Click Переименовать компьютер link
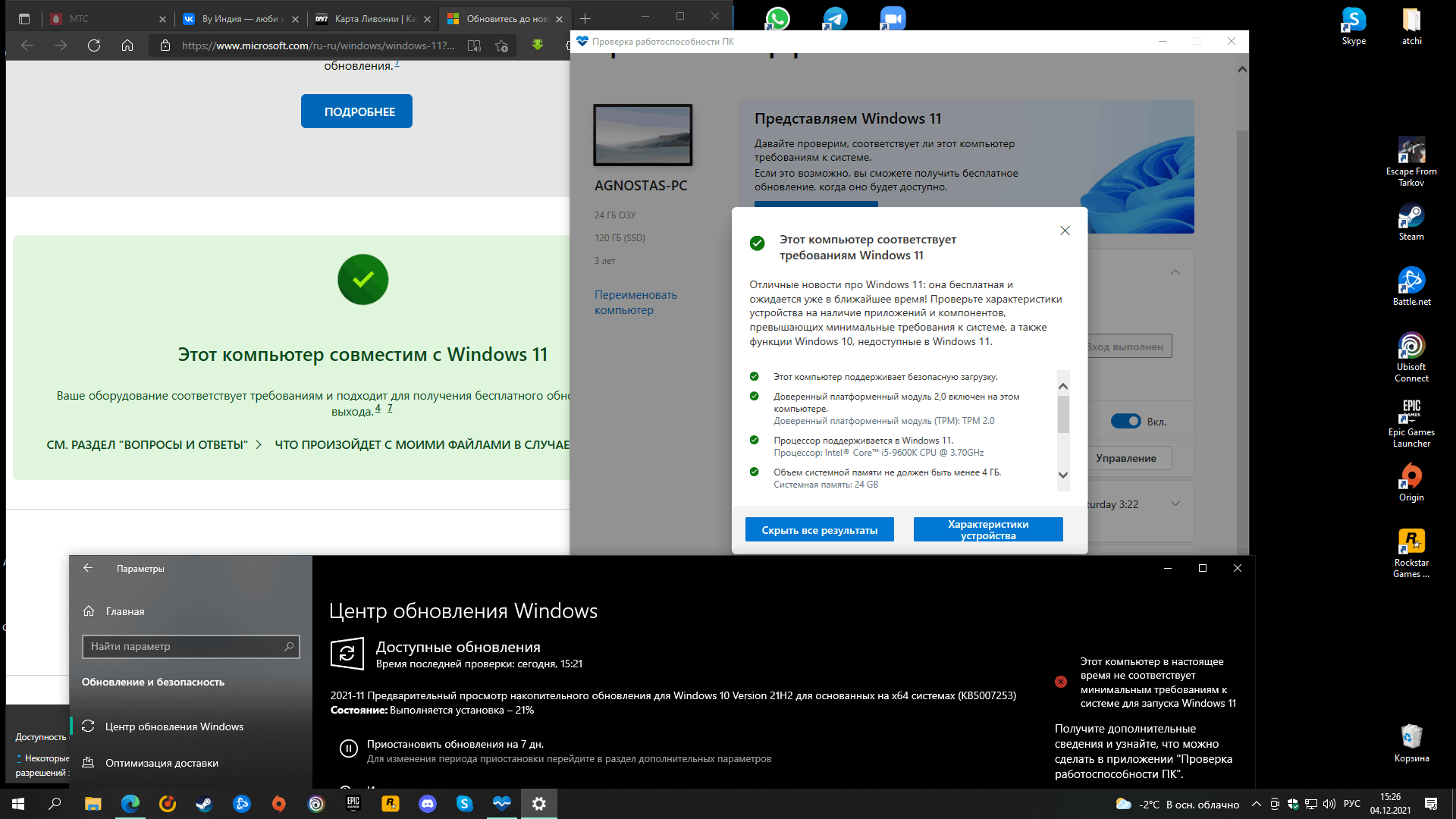 click(637, 301)
